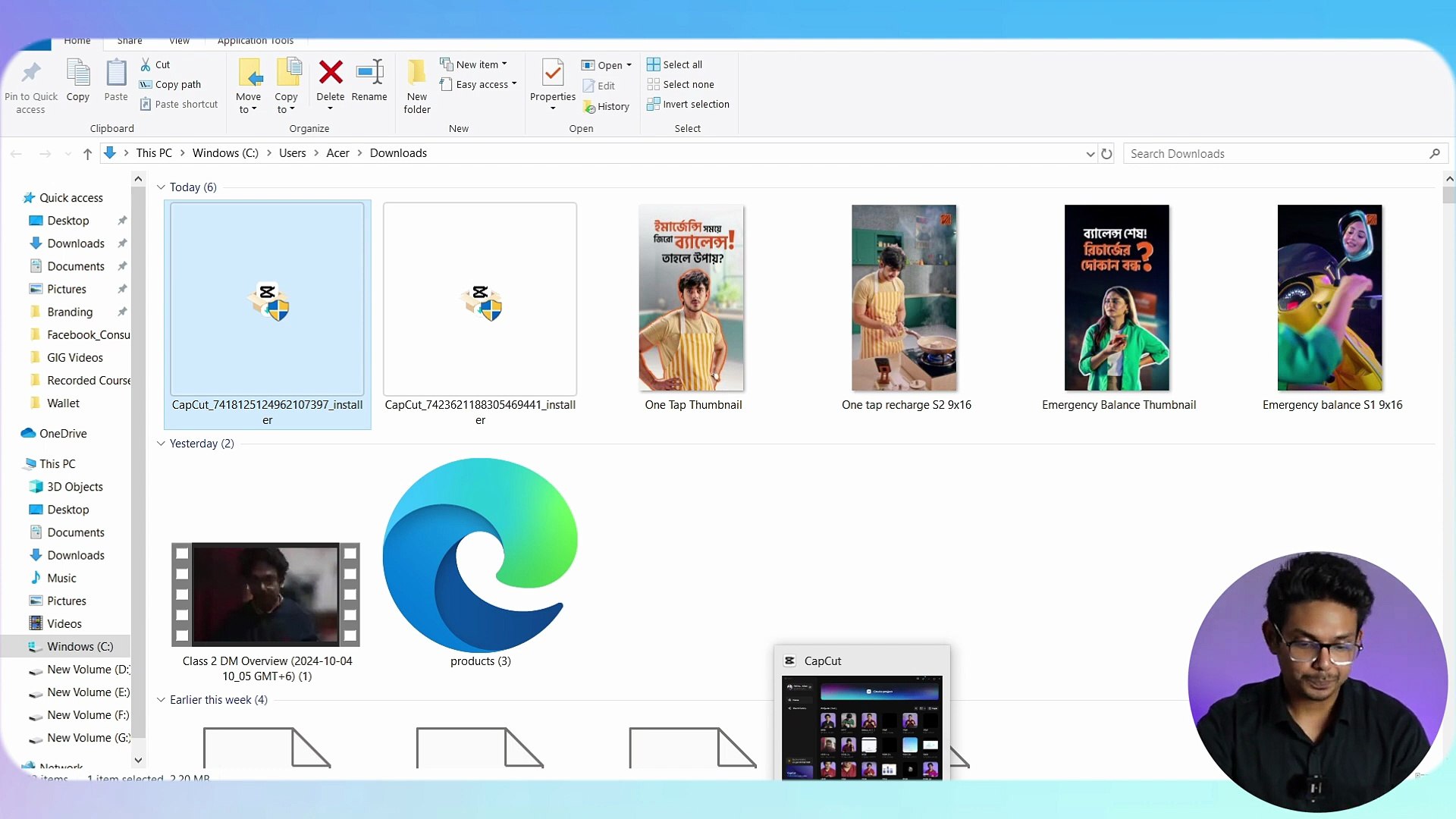Click Invert selection
1456x819 pixels.
coord(688,104)
